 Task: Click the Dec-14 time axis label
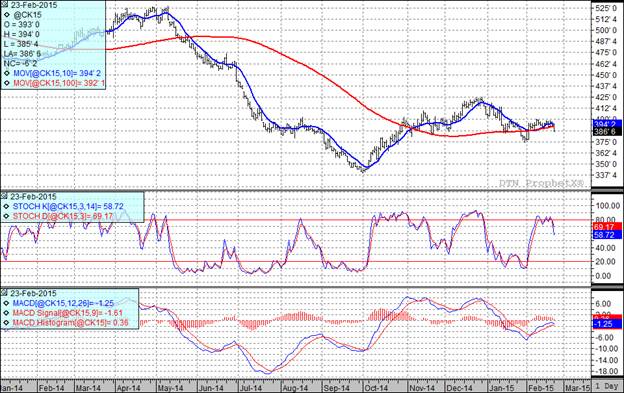coord(459,387)
